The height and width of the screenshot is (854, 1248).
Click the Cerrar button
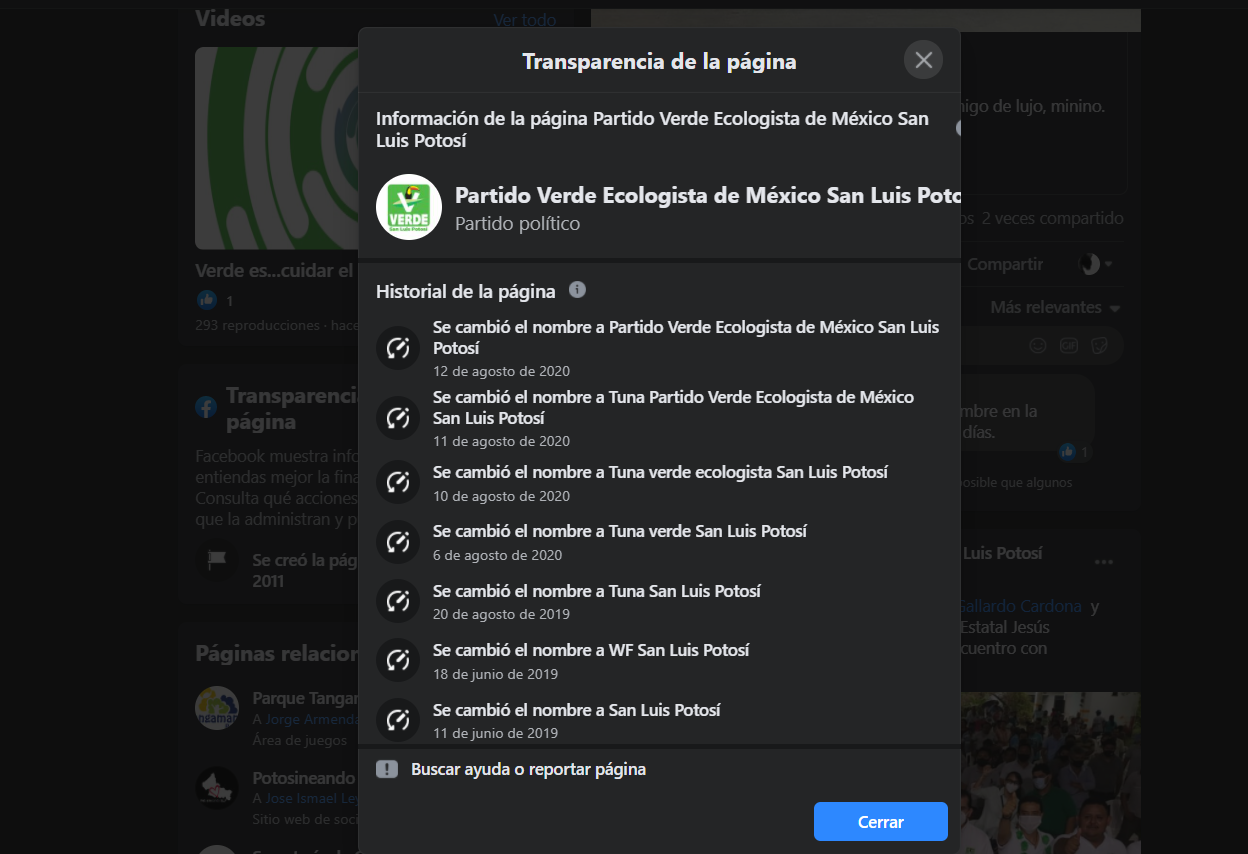coord(881,822)
